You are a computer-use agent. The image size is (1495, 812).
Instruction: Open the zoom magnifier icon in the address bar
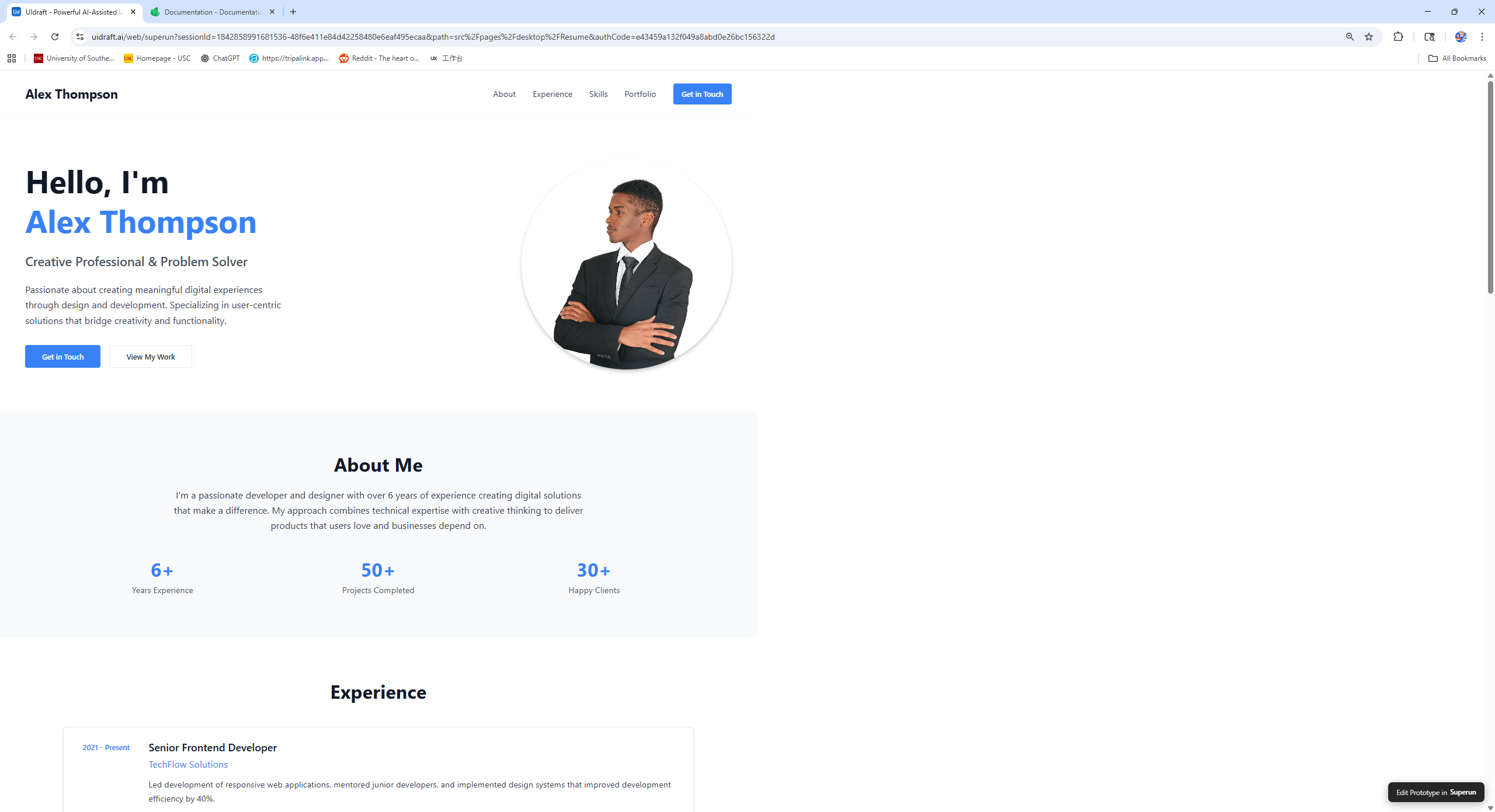tap(1350, 37)
